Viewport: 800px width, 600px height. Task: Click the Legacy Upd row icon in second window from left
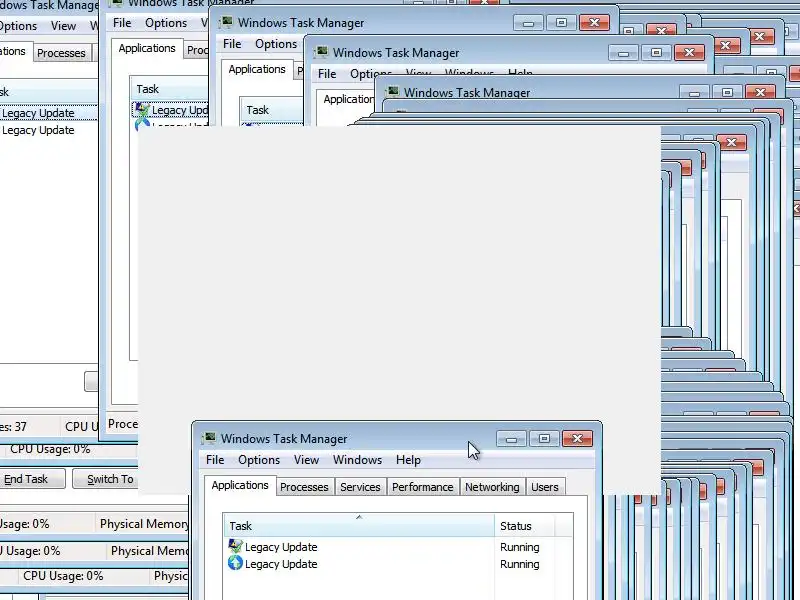(x=142, y=109)
